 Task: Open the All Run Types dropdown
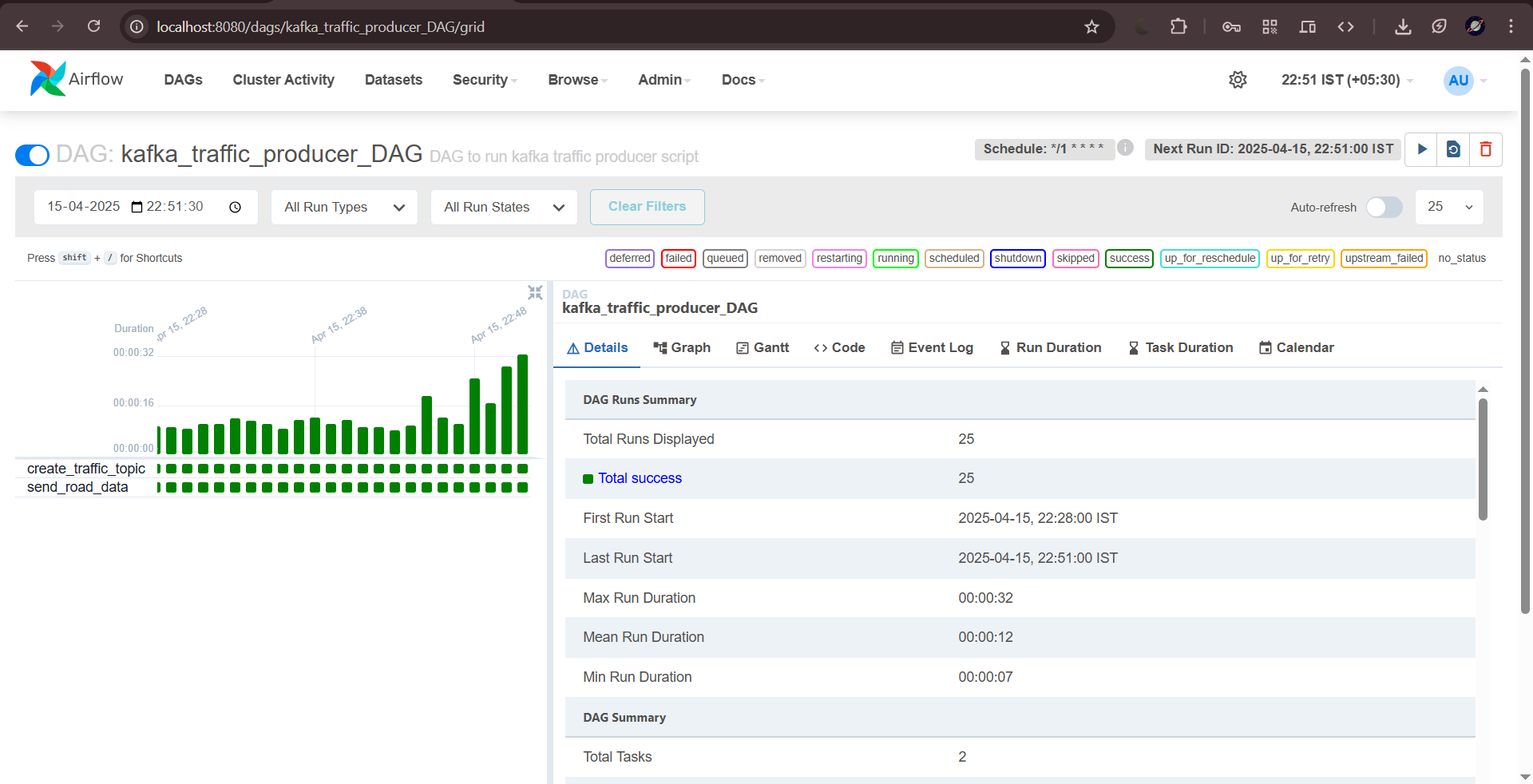coord(343,207)
